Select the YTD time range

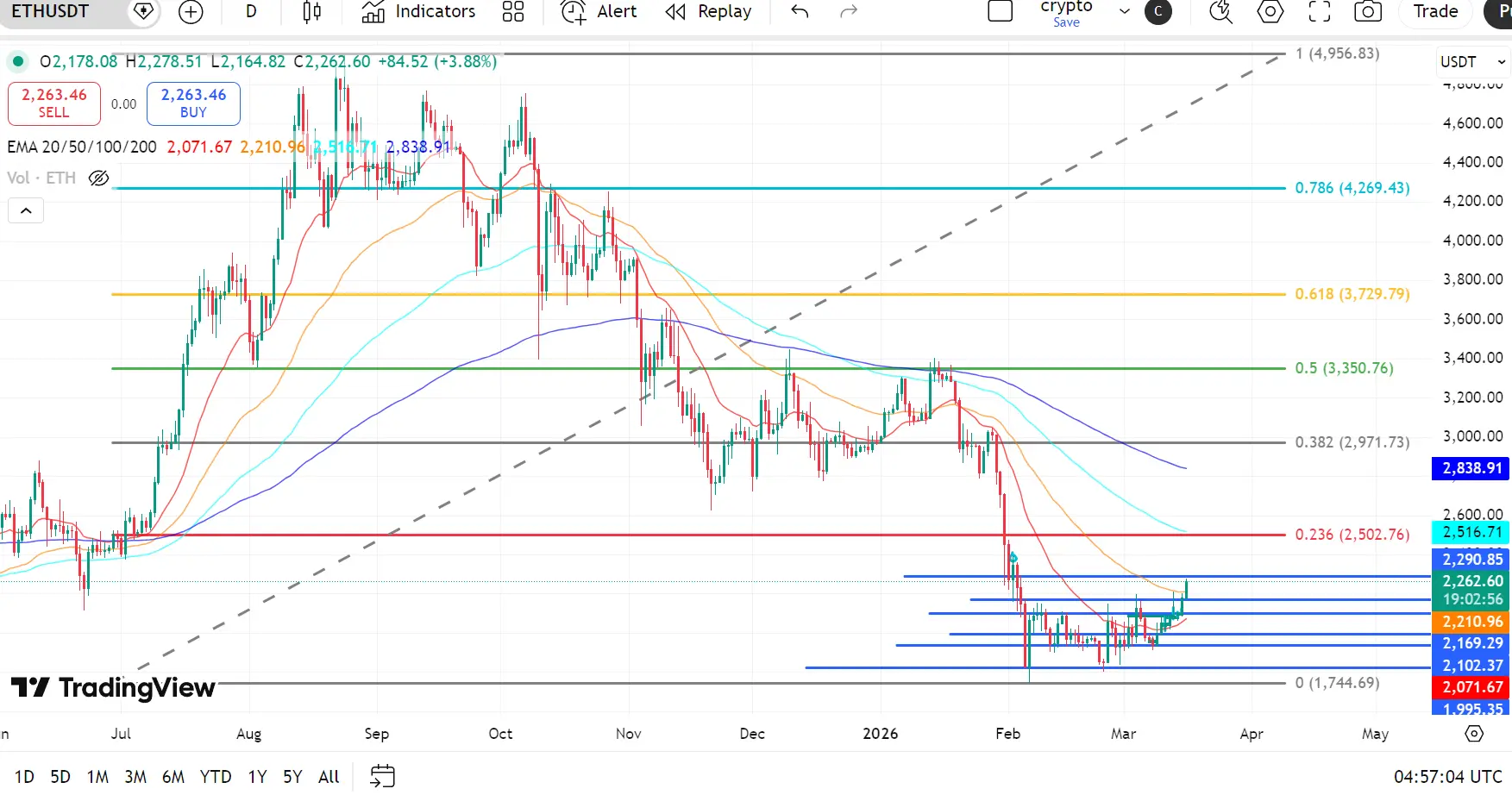click(x=216, y=777)
